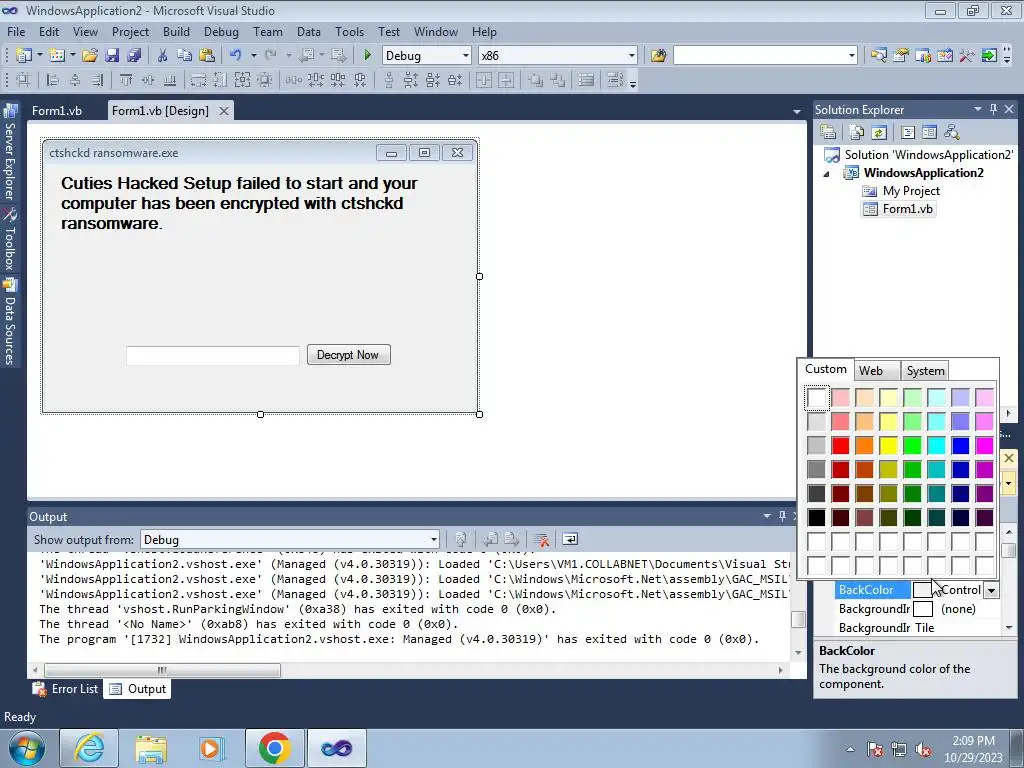Refresh Solution Explorer with the green arrows icon
Viewport: 1024px width, 768px height.
pyautogui.click(x=879, y=133)
